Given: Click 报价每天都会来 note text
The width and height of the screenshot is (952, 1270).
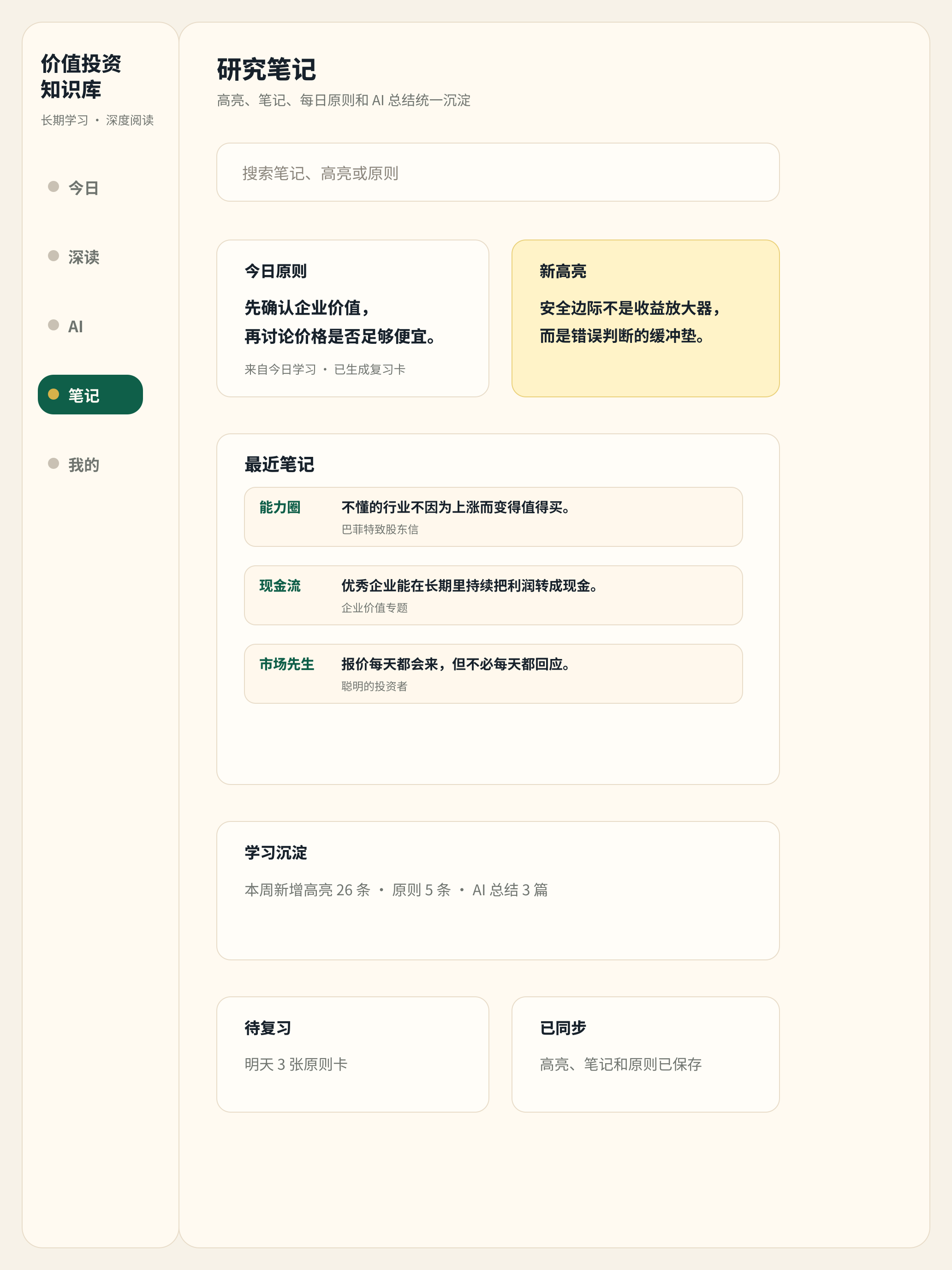Looking at the screenshot, I should point(456,664).
